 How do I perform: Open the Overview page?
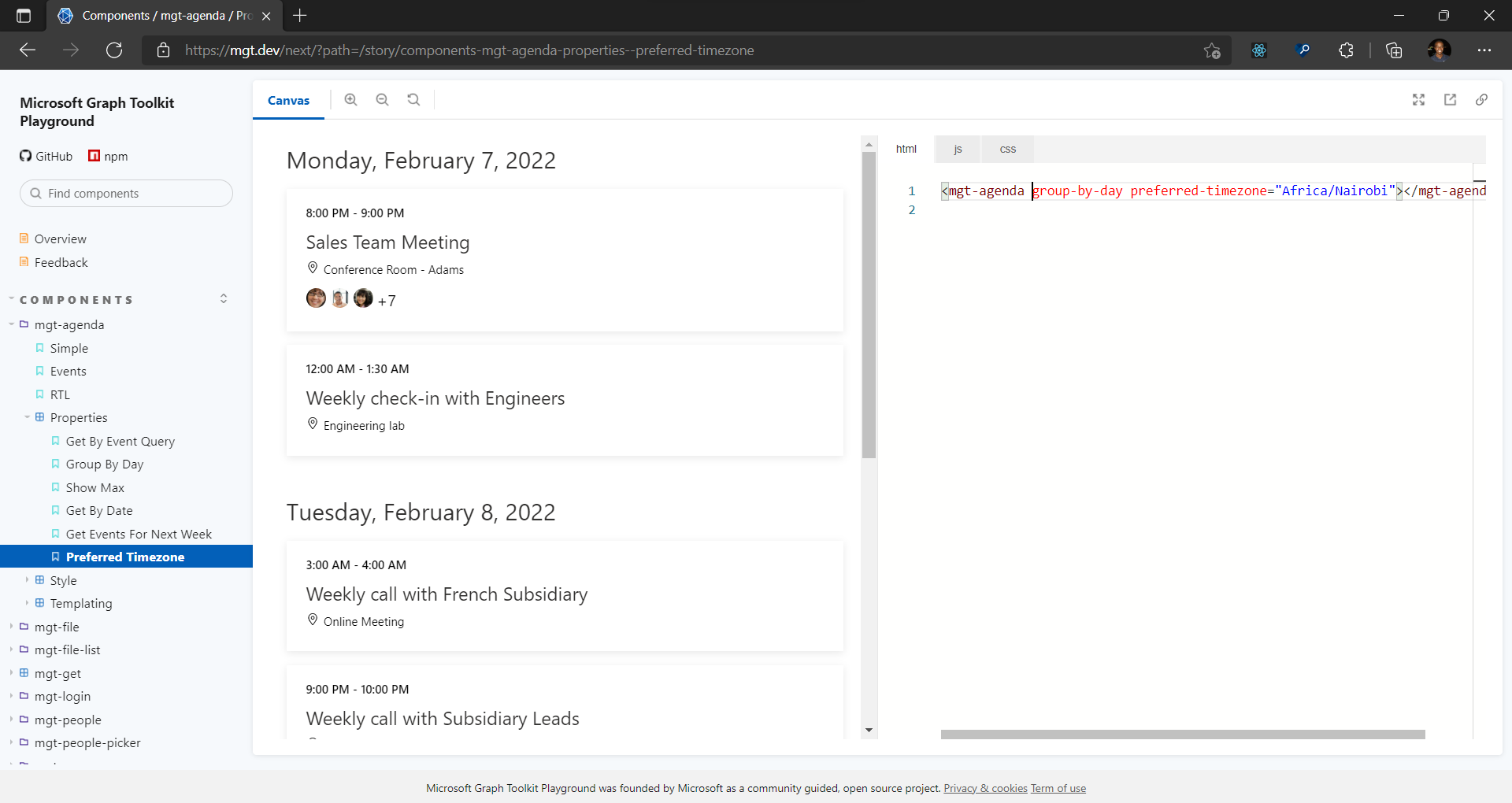[61, 239]
